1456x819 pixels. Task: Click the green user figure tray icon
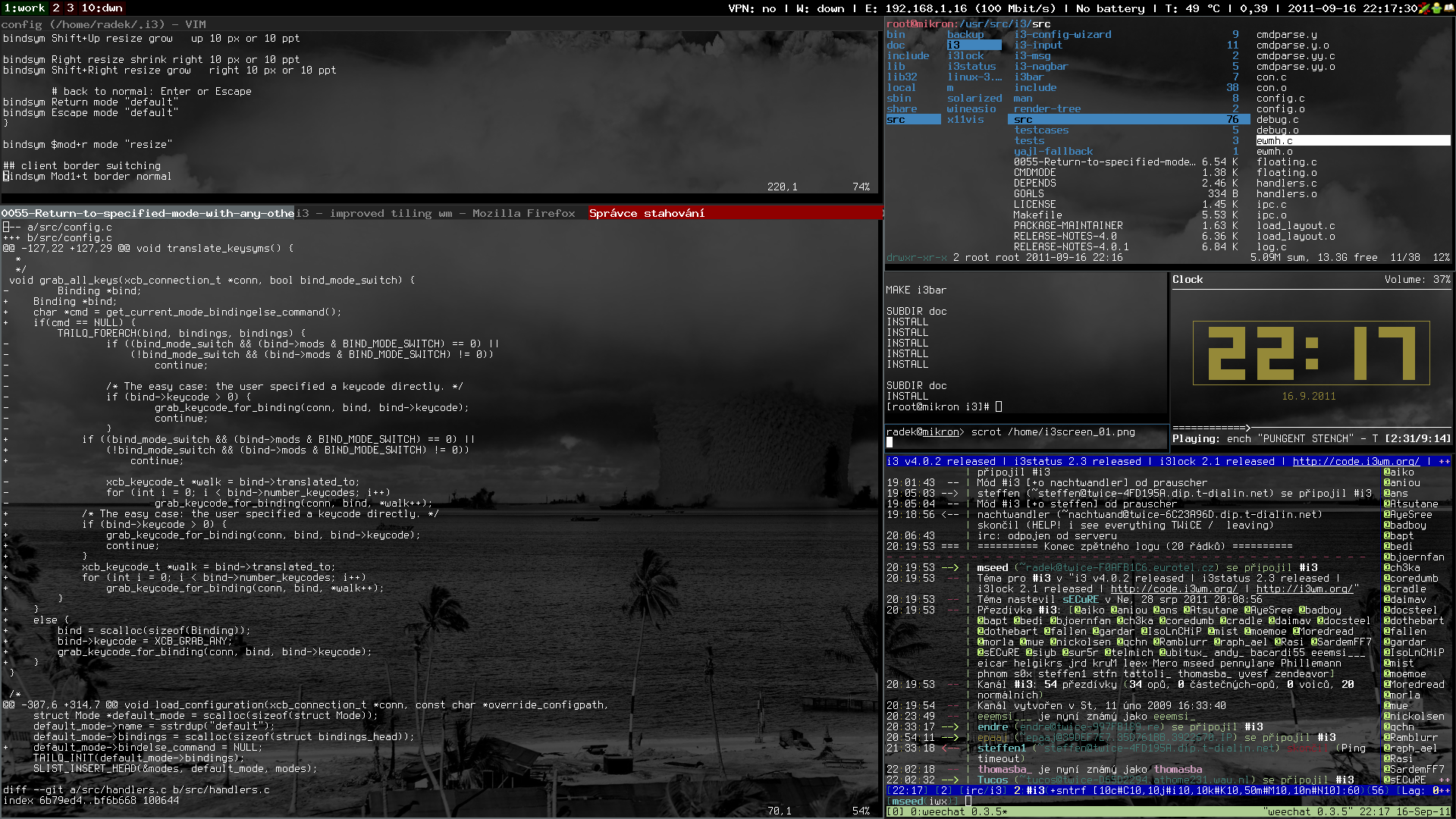click(1436, 8)
